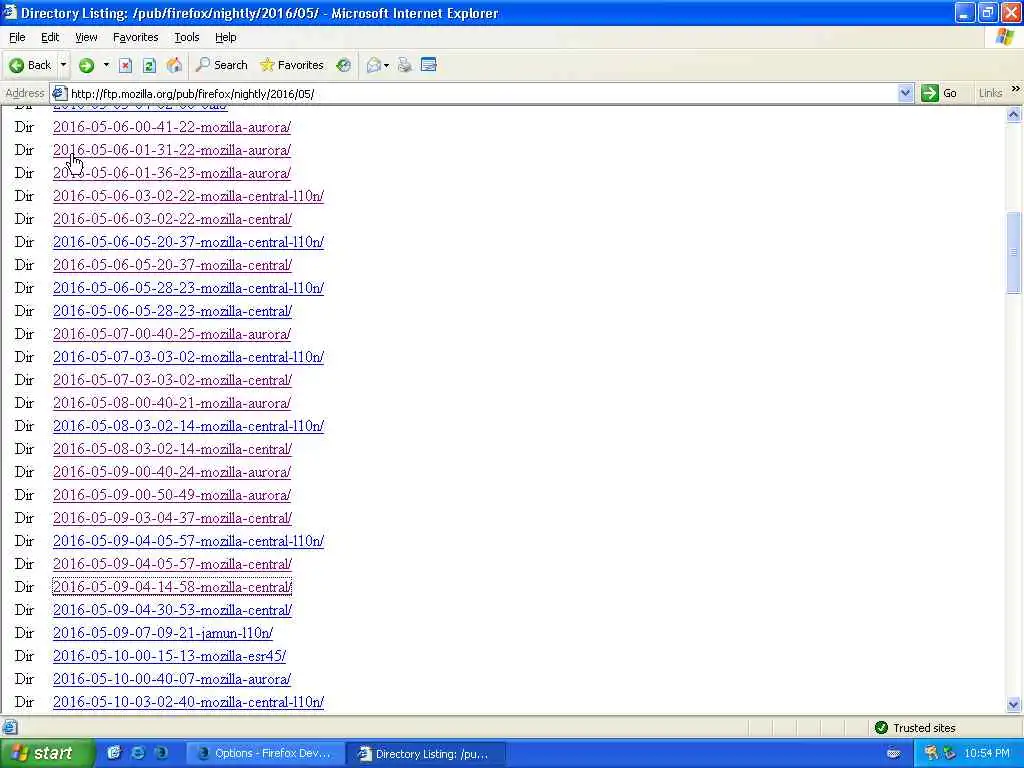Screen dimensions: 1024x768
Task: Open 2016-05-06-05-20-37-mozilla-central directory
Action: (172, 265)
